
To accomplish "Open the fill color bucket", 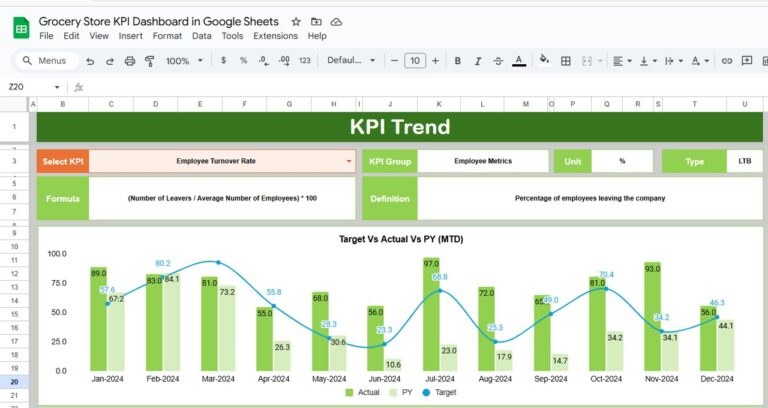I will (544, 60).
